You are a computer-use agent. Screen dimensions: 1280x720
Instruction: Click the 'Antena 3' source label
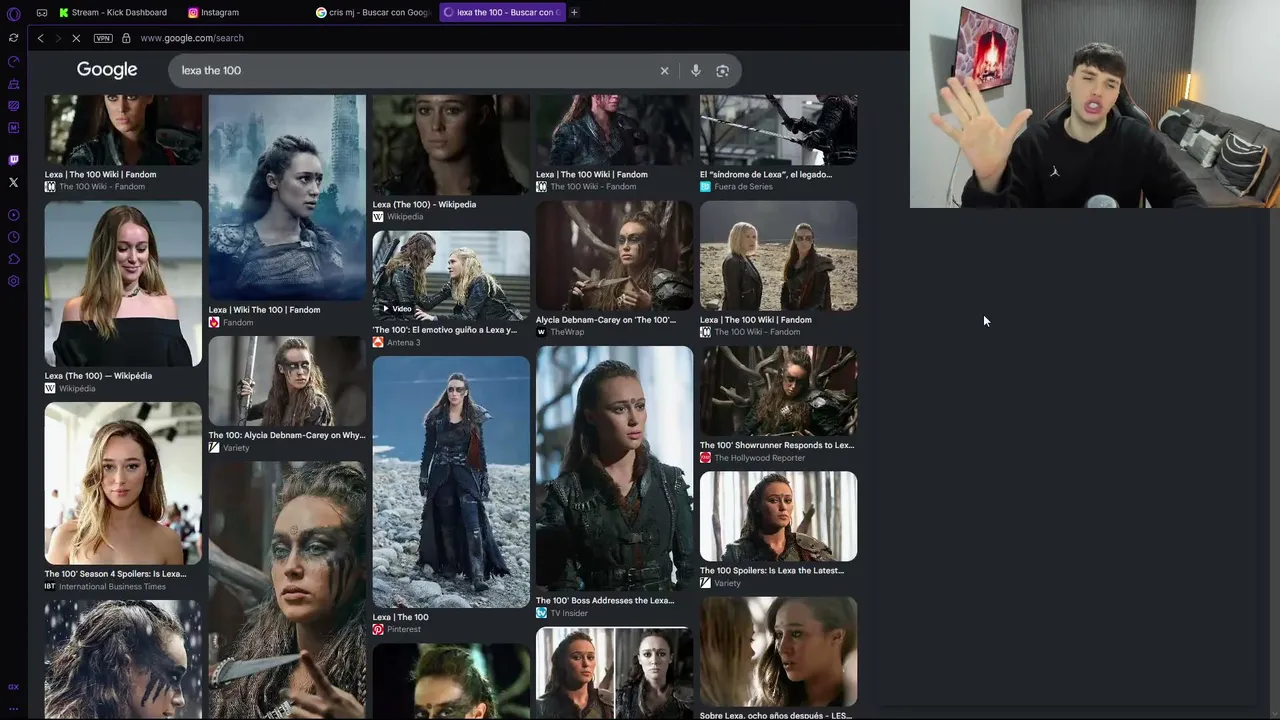point(403,342)
